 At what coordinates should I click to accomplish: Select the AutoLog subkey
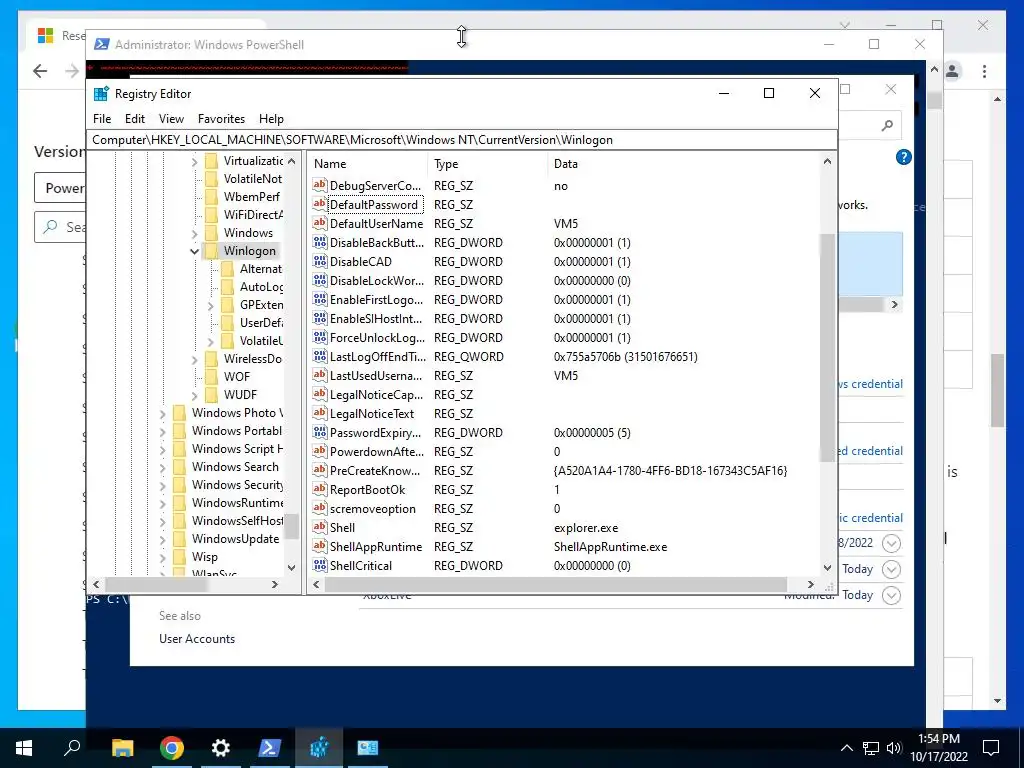(261, 287)
